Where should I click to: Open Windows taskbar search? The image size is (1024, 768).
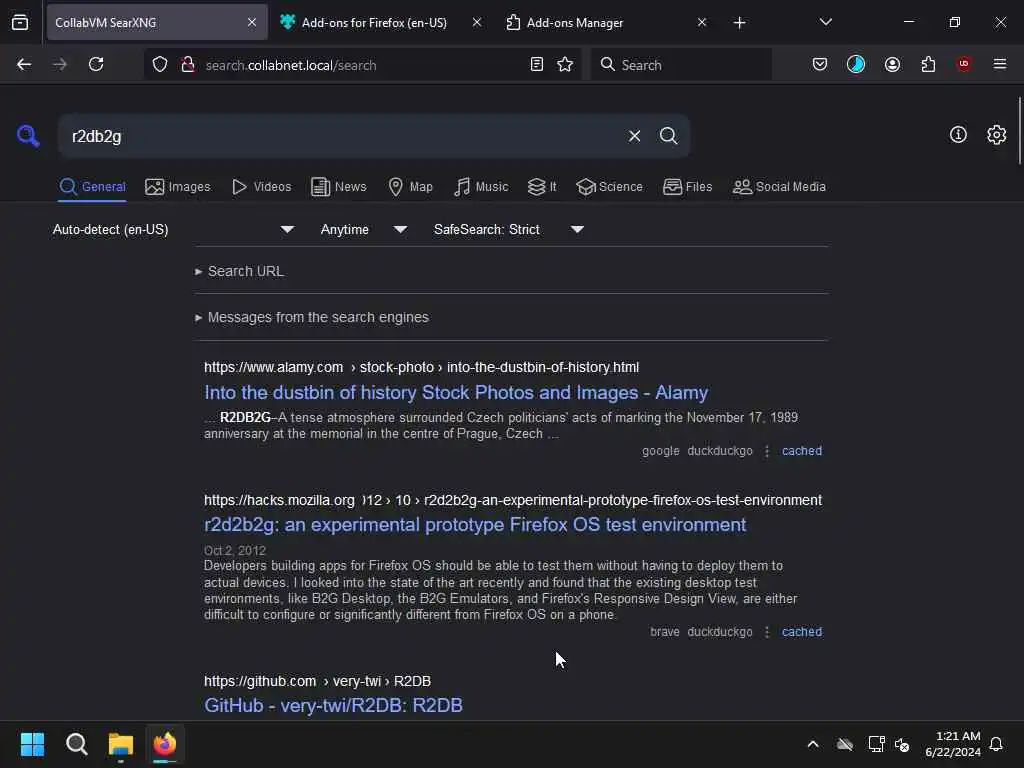tap(76, 744)
